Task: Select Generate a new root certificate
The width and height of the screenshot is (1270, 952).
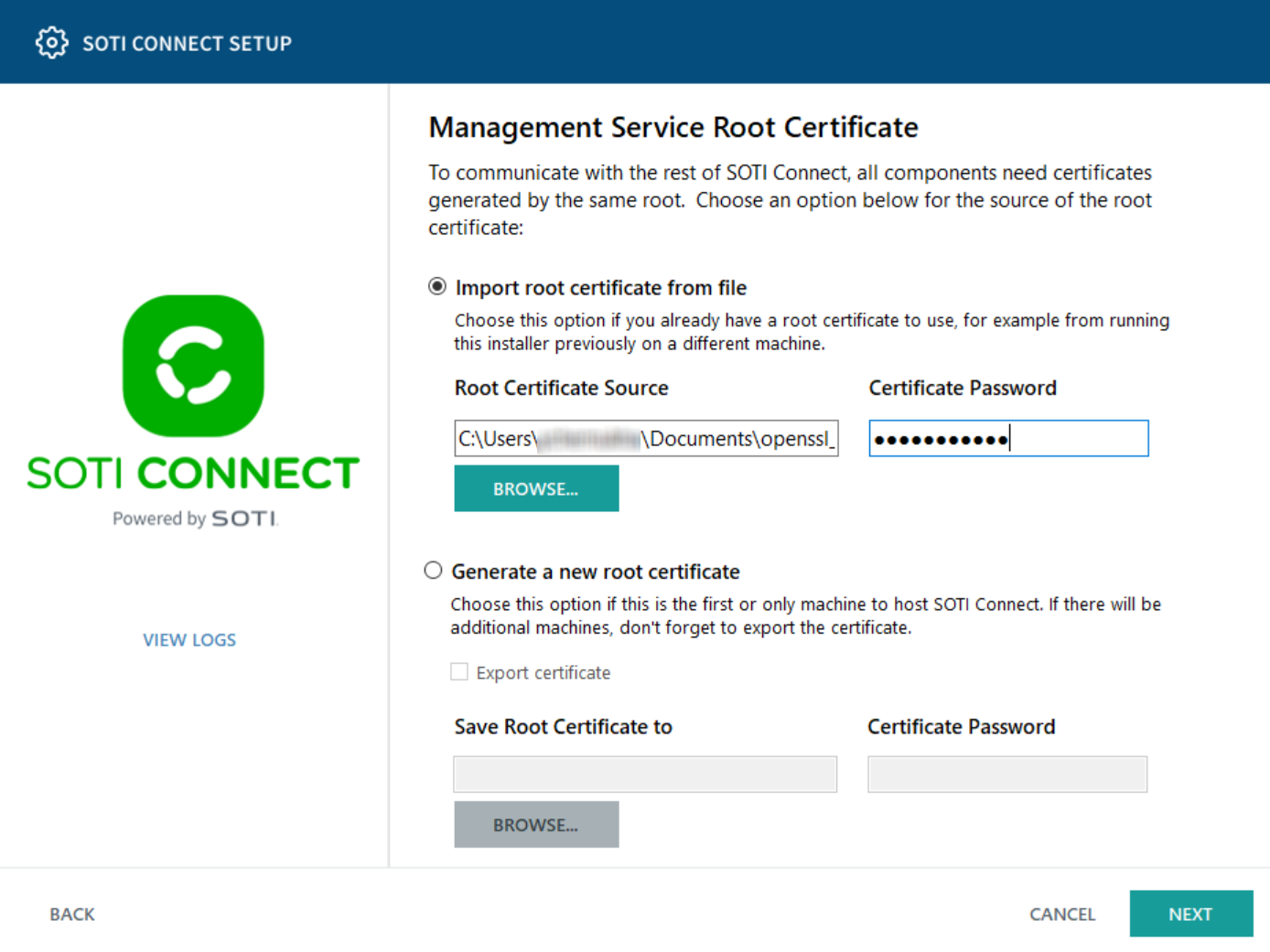Action: [433, 571]
